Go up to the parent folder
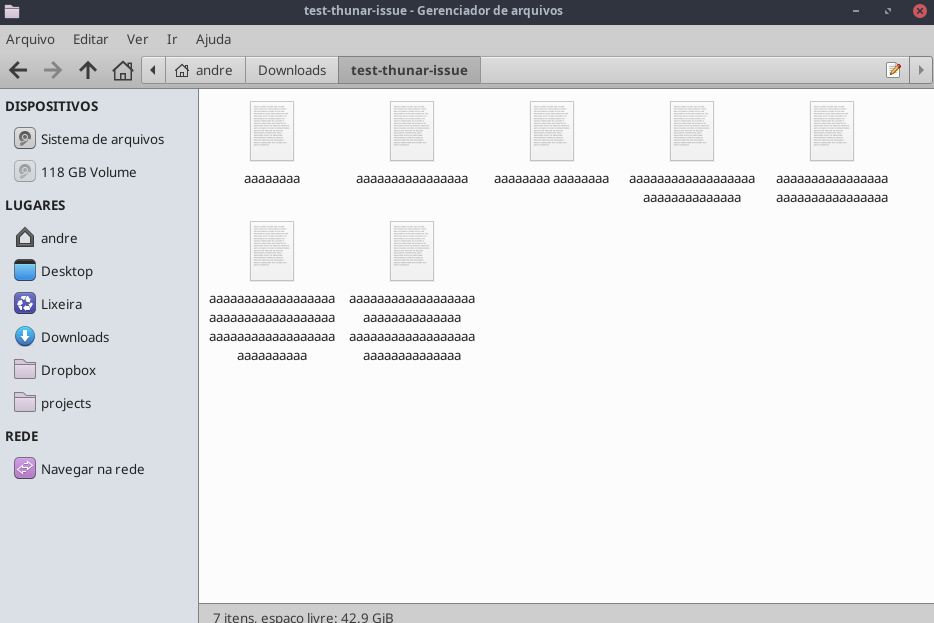The width and height of the screenshot is (934, 623). [88, 70]
